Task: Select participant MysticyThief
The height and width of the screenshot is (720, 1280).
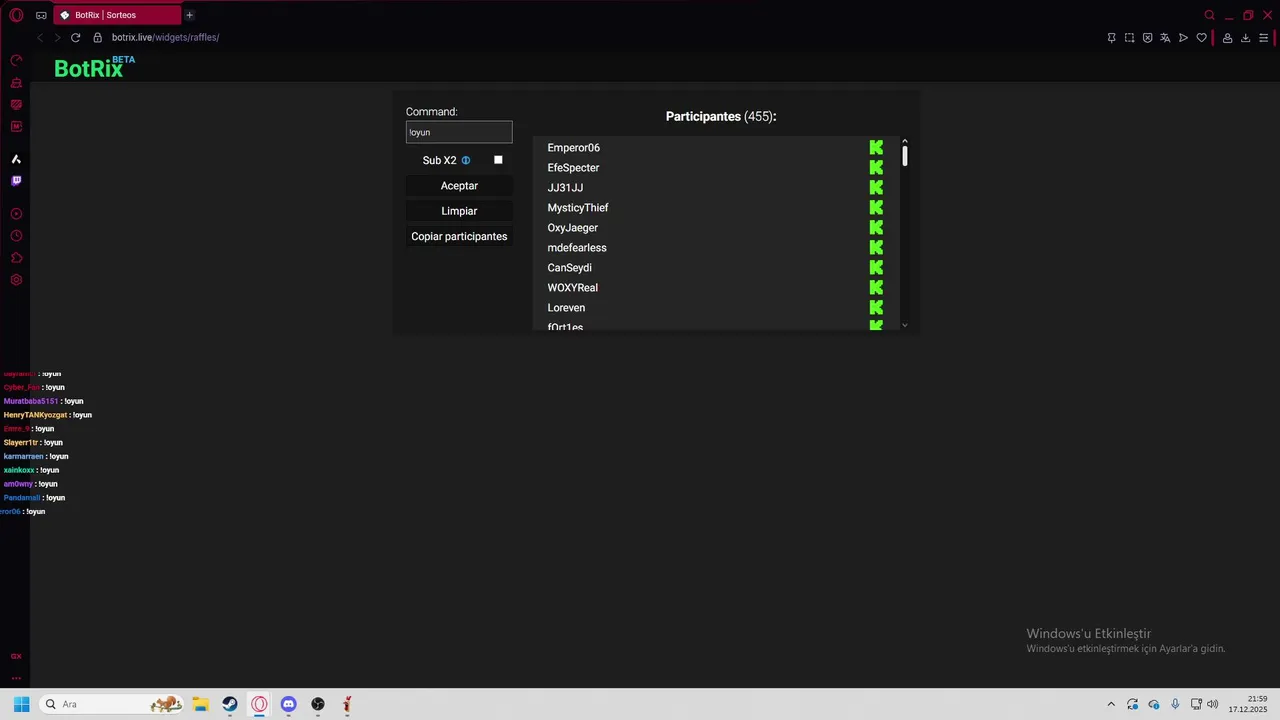Action: coord(578,208)
